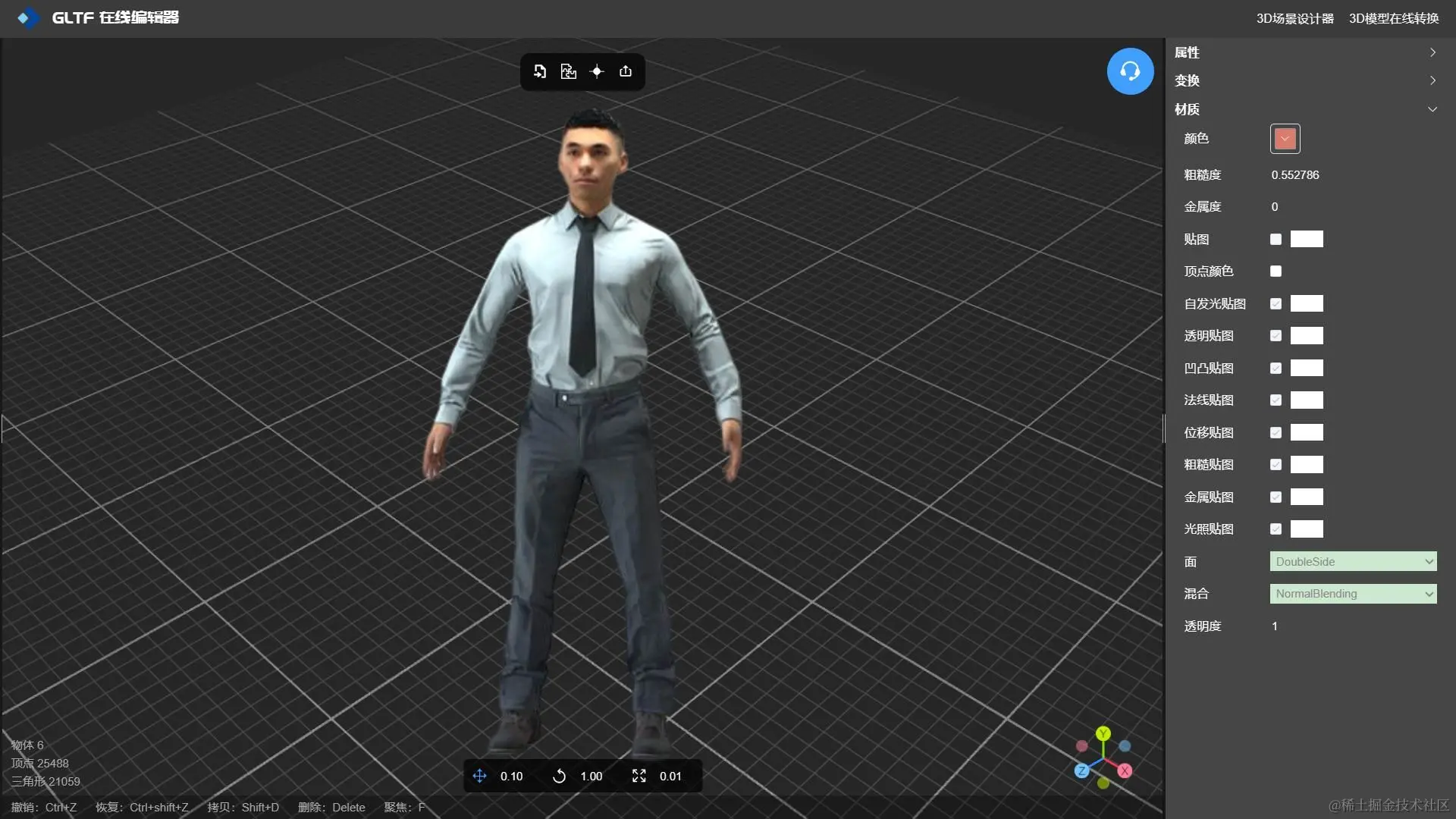The height and width of the screenshot is (819, 1456).
Task: Uncheck the 法线贴图 normal map checkbox
Action: [1276, 400]
